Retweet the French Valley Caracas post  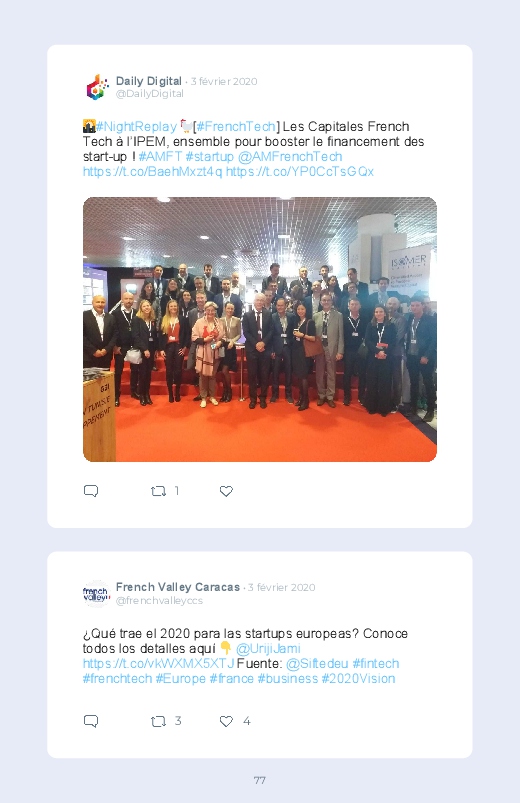(158, 721)
